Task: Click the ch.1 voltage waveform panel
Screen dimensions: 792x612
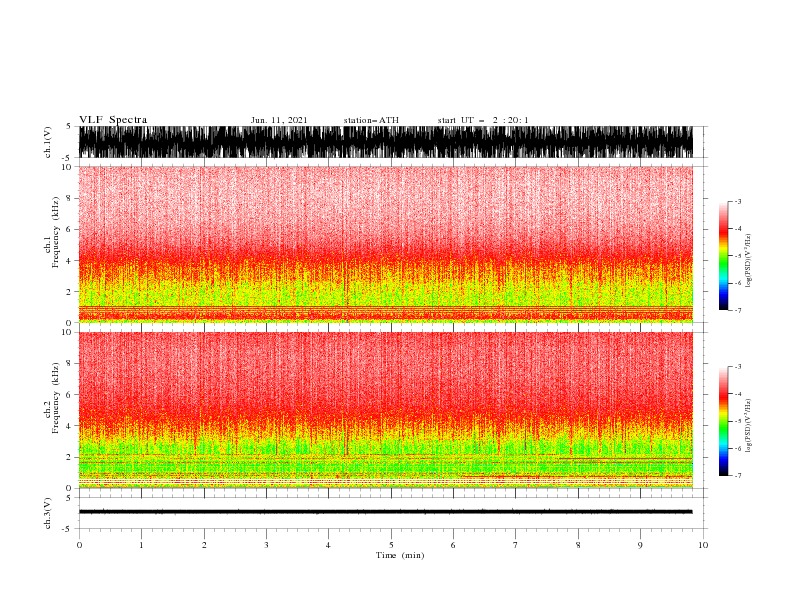Action: [x=386, y=142]
